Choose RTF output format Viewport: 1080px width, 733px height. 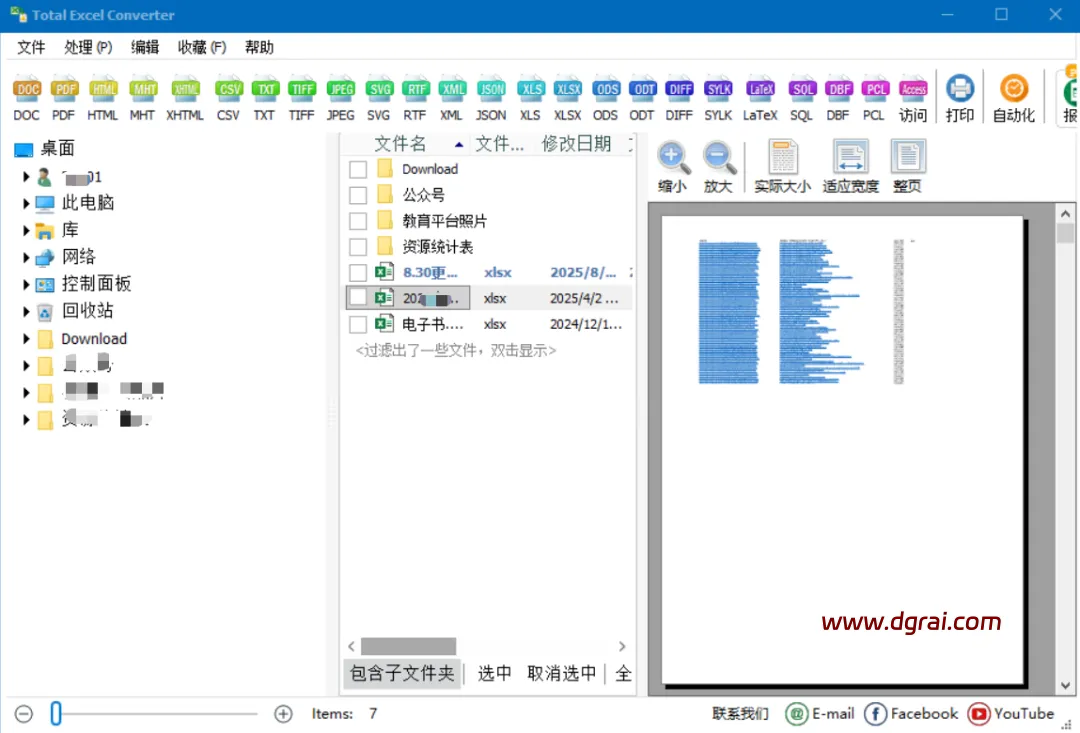click(415, 98)
